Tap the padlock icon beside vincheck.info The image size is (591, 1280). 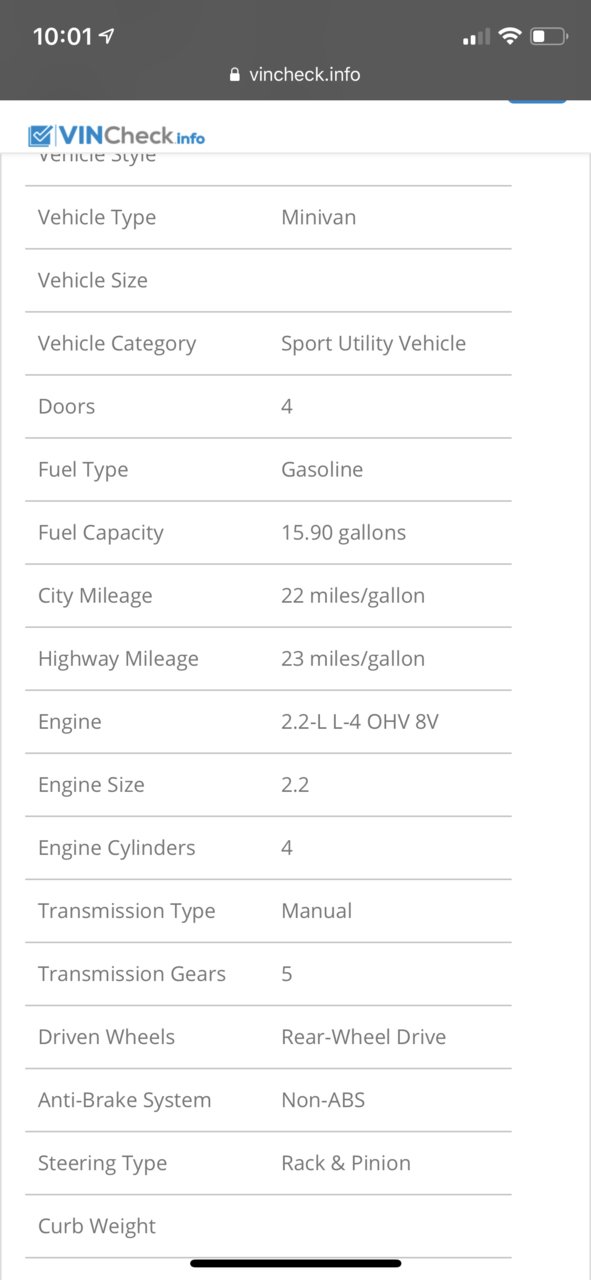(x=235, y=74)
